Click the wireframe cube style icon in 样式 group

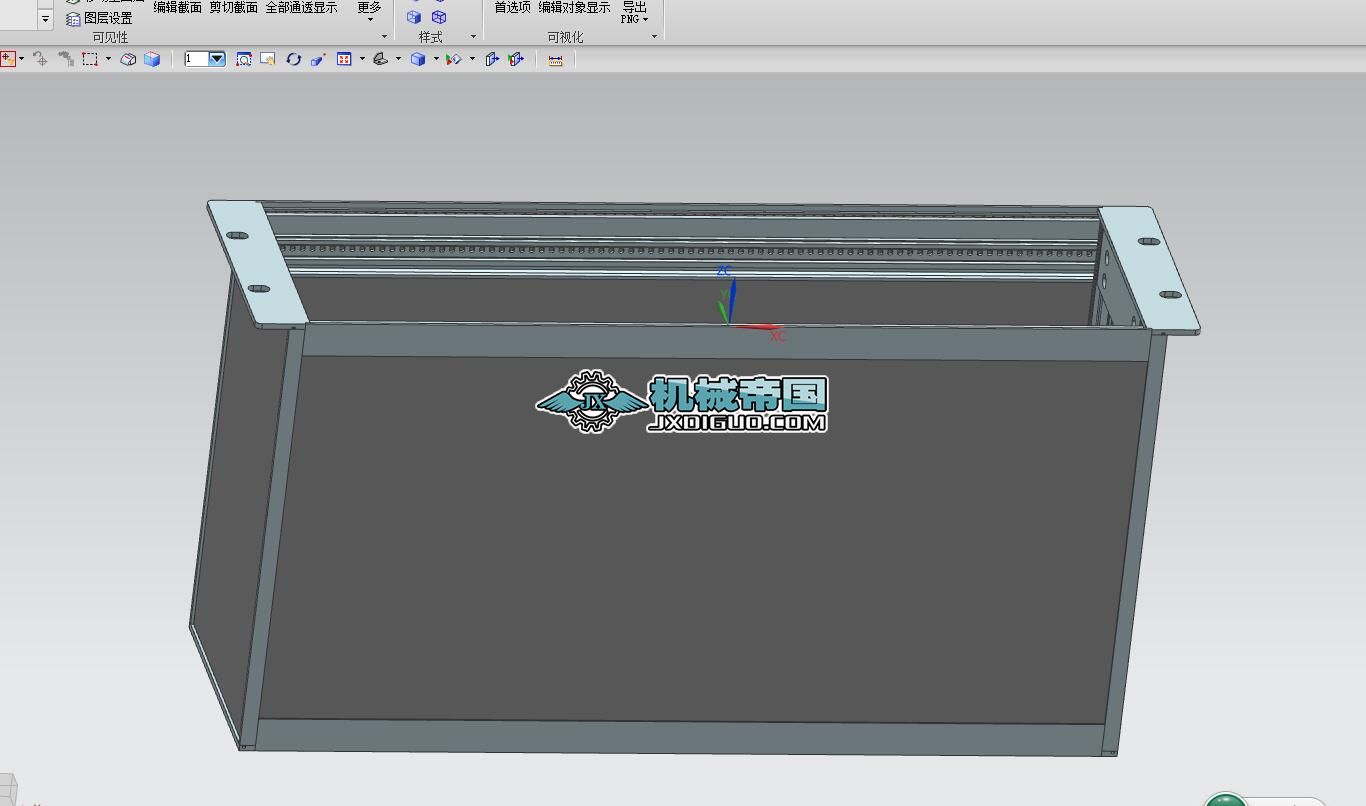(x=439, y=17)
